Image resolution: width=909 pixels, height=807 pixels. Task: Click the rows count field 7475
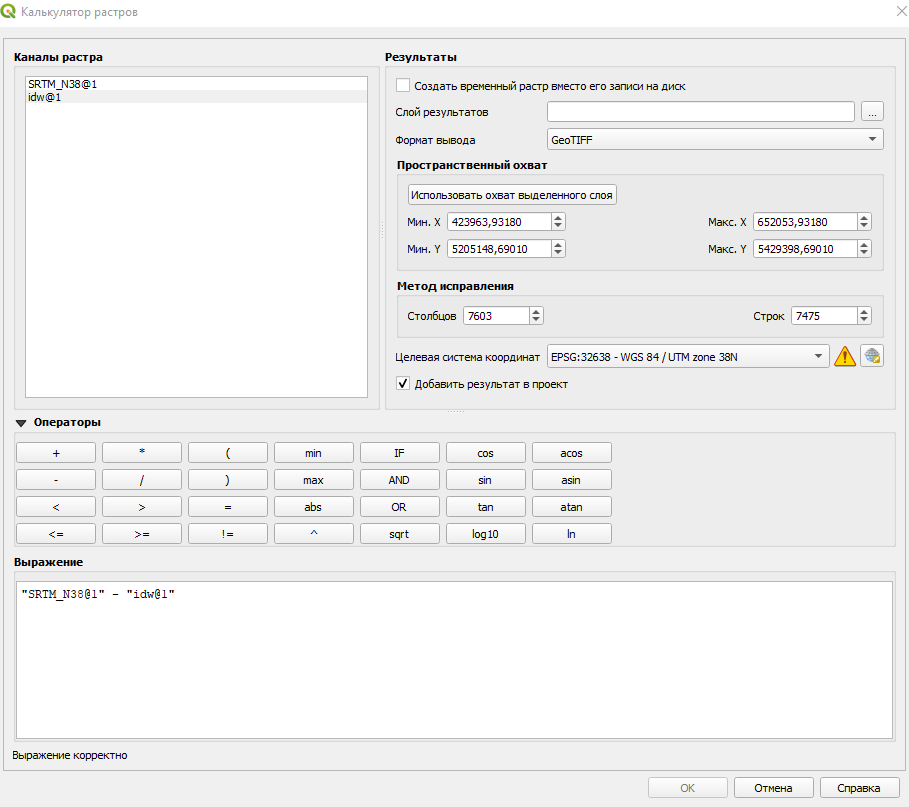pyautogui.click(x=824, y=315)
